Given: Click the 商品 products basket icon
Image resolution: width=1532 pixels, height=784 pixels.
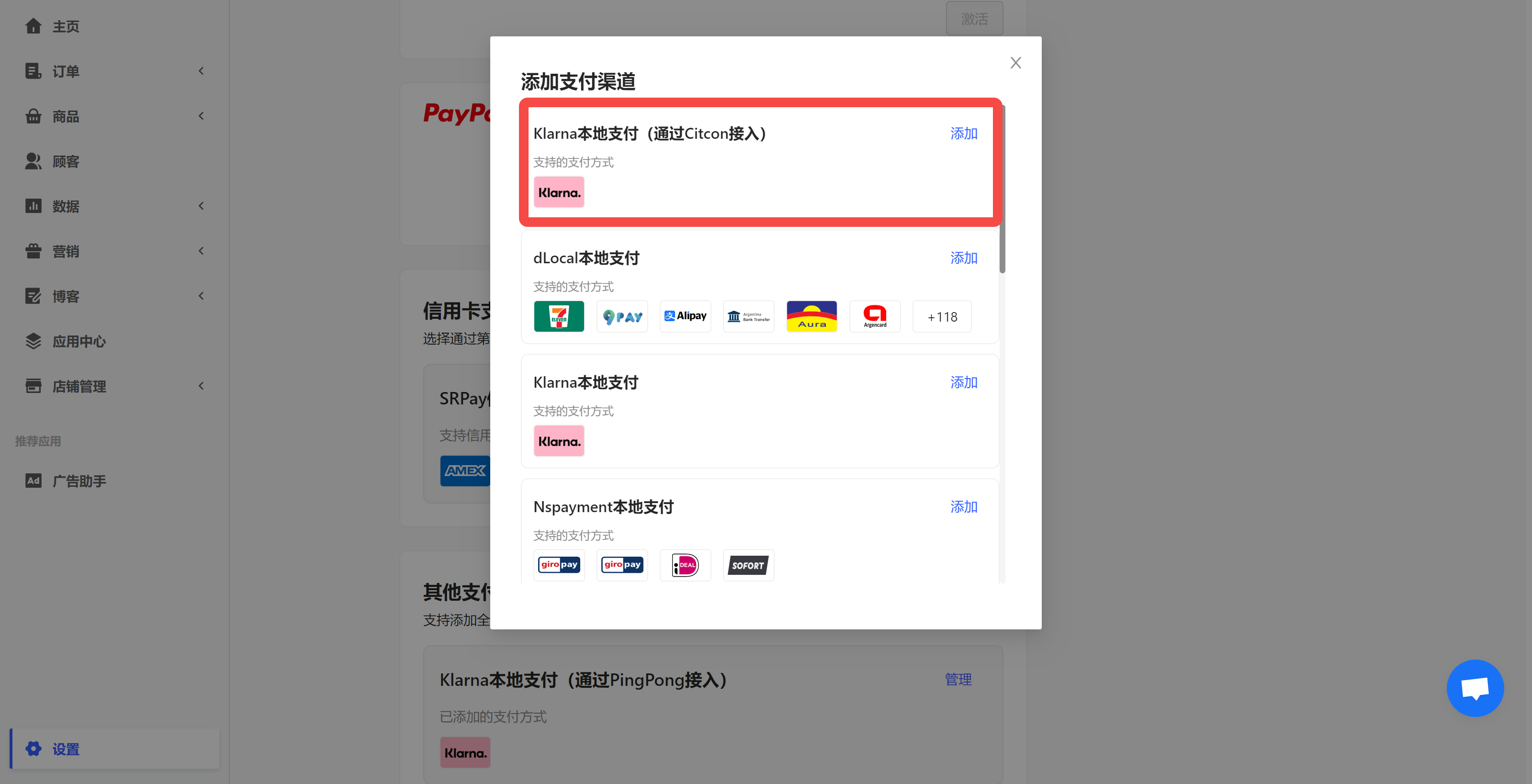Looking at the screenshot, I should click(34, 116).
